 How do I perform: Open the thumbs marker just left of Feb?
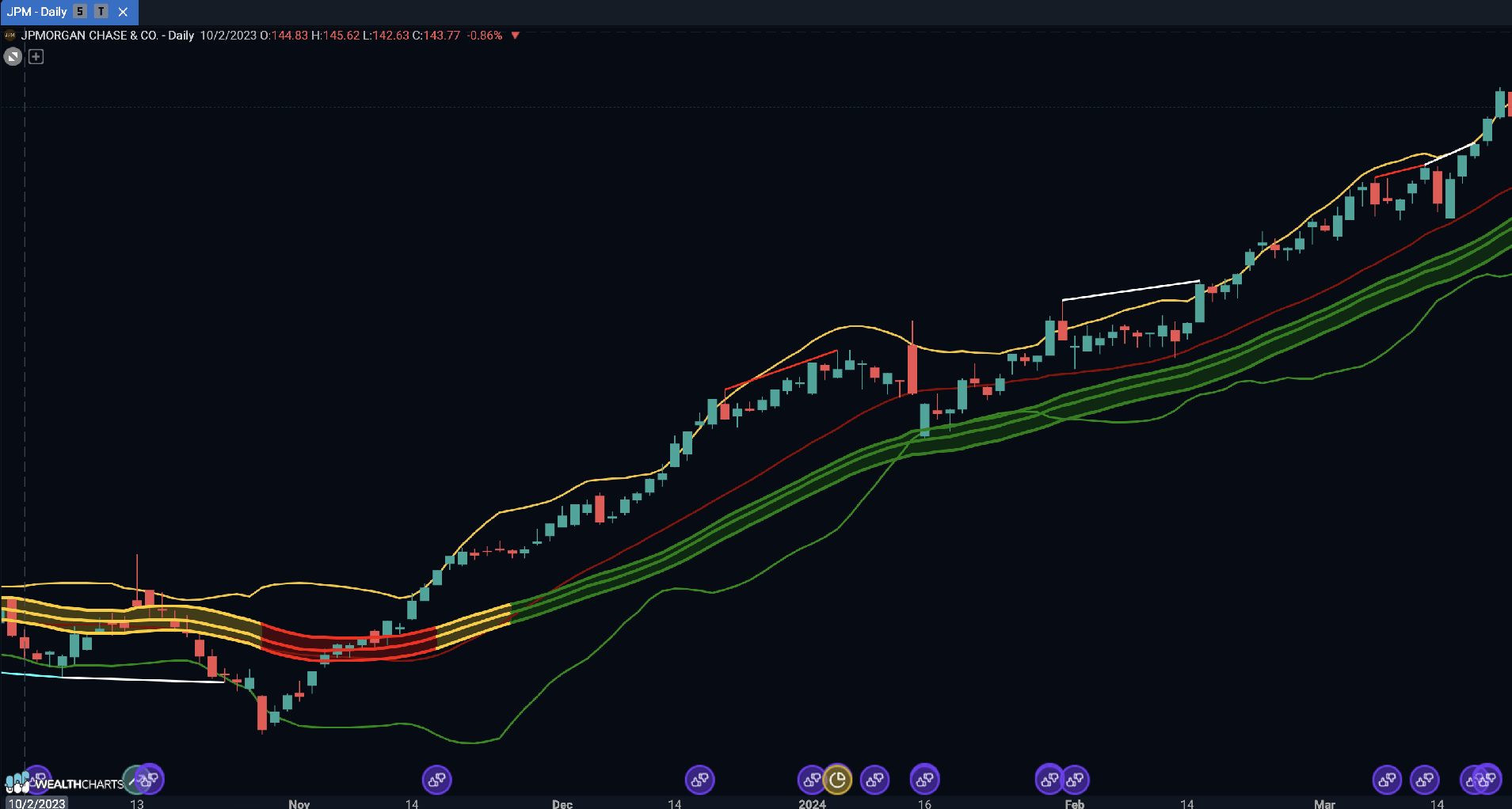pos(1048,780)
